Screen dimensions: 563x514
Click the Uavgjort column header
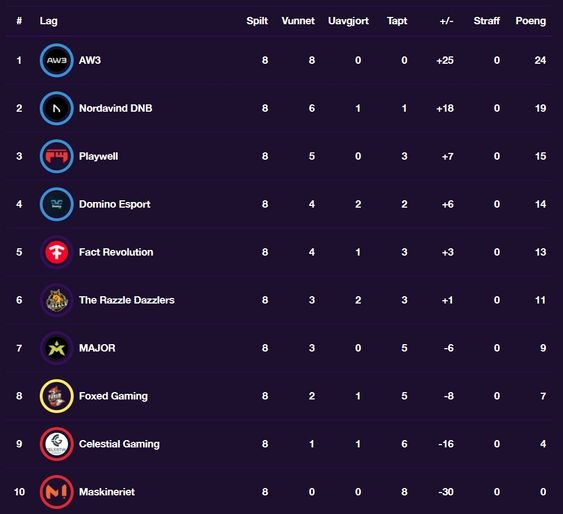348,21
